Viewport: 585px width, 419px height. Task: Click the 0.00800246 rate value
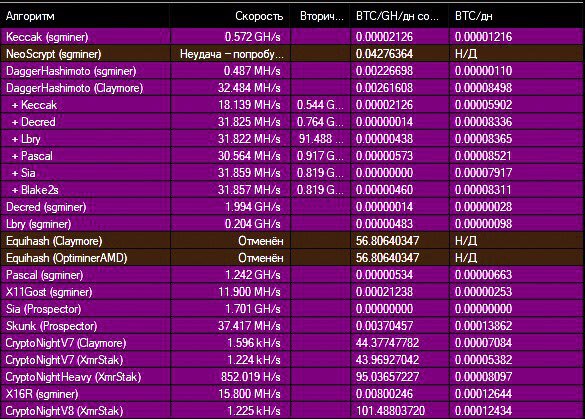[x=384, y=394]
